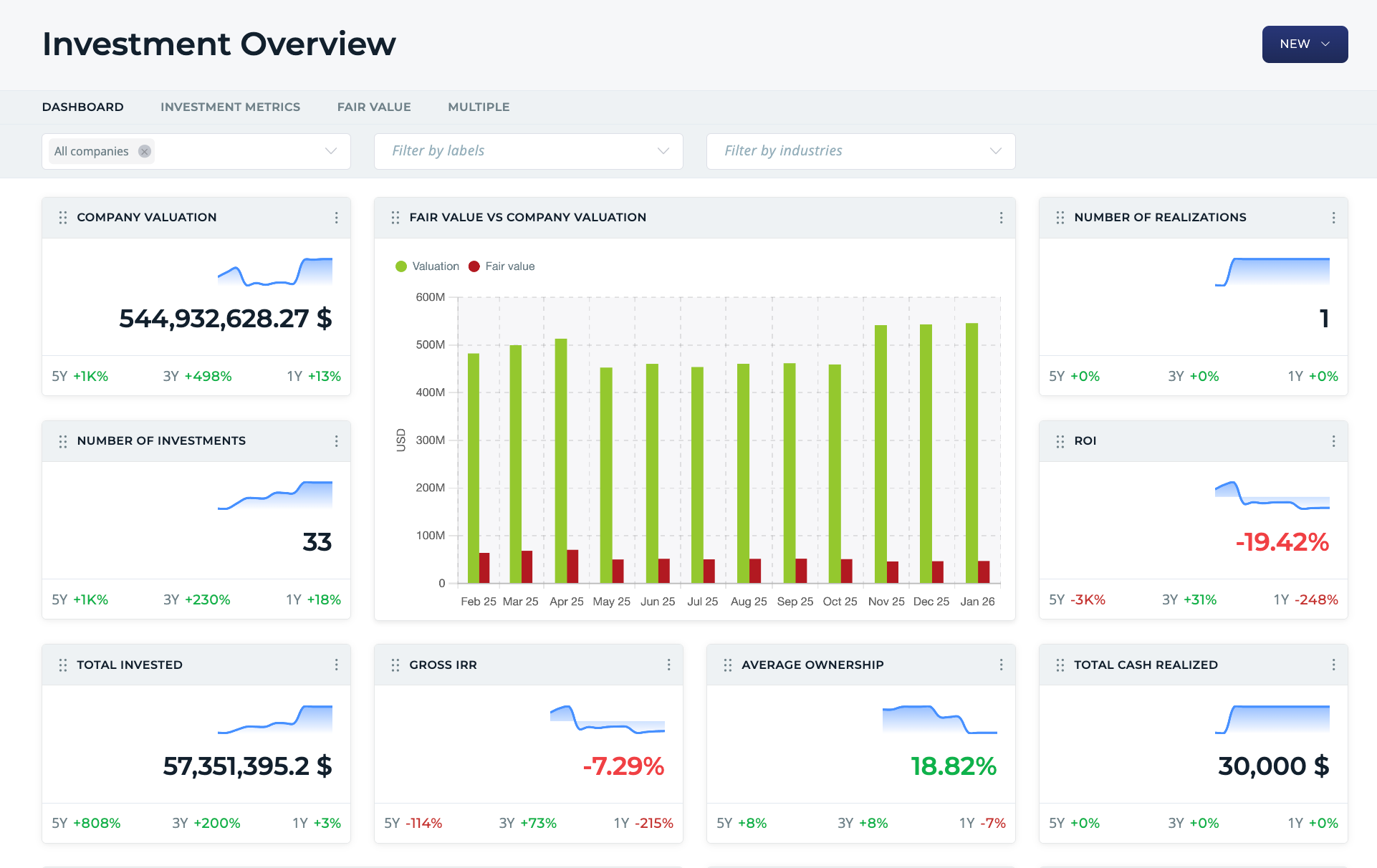Click Gross IRR card kebab menu
This screenshot has width=1377, height=868.
[668, 665]
